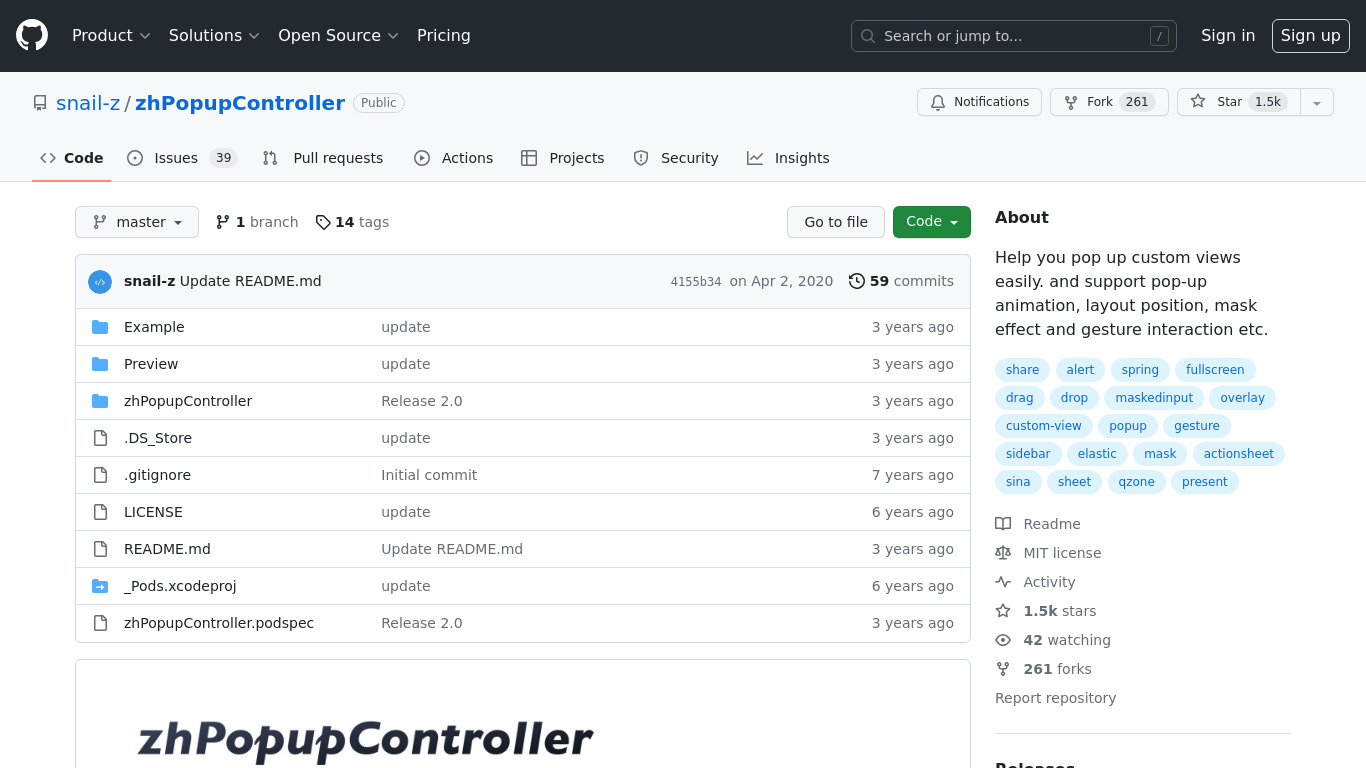Screen dimensions: 1366x768
Task: Open the zhPopupController repository title link
Action: point(240,103)
